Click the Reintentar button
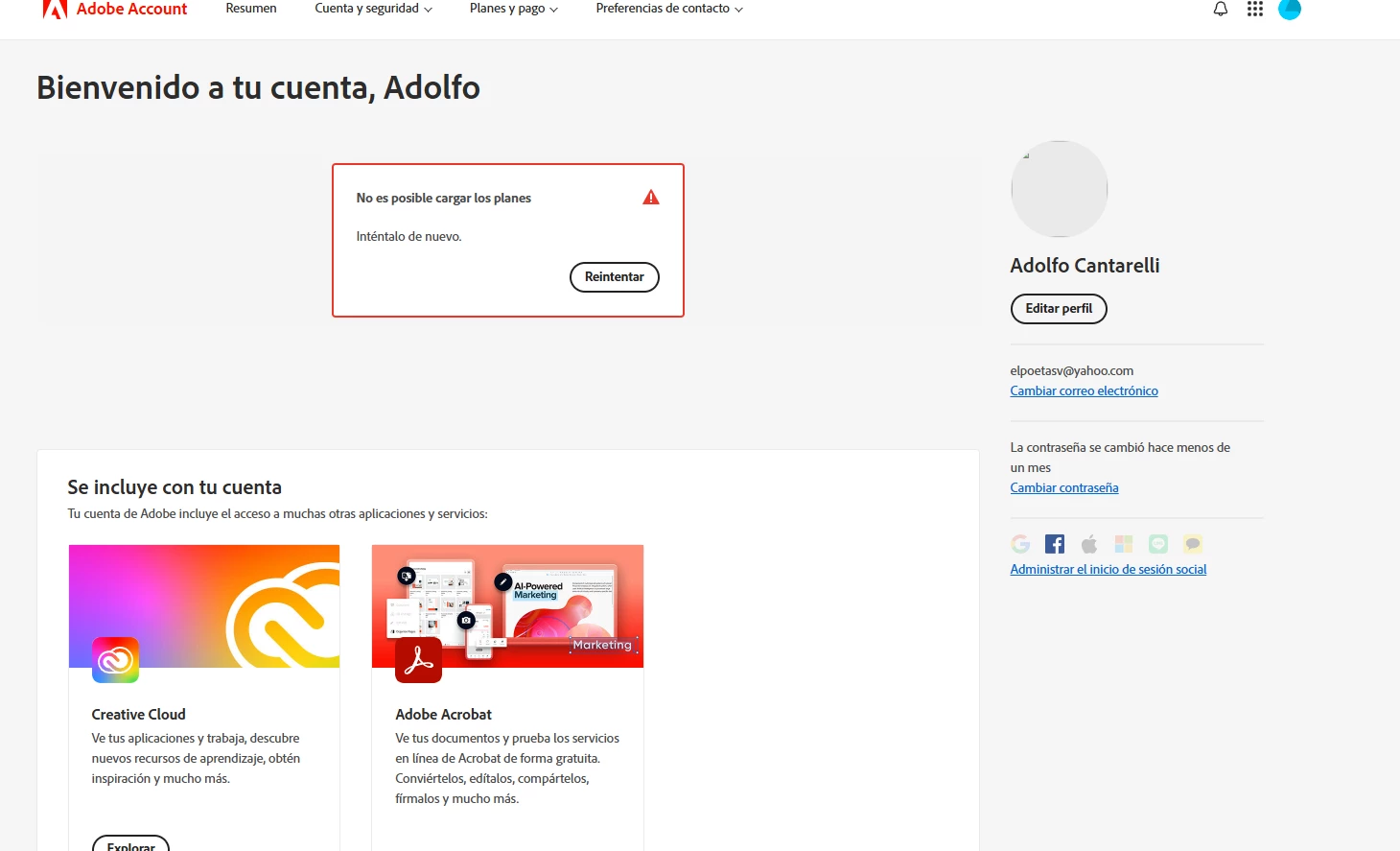Image resolution: width=1400 pixels, height=851 pixels. [615, 277]
